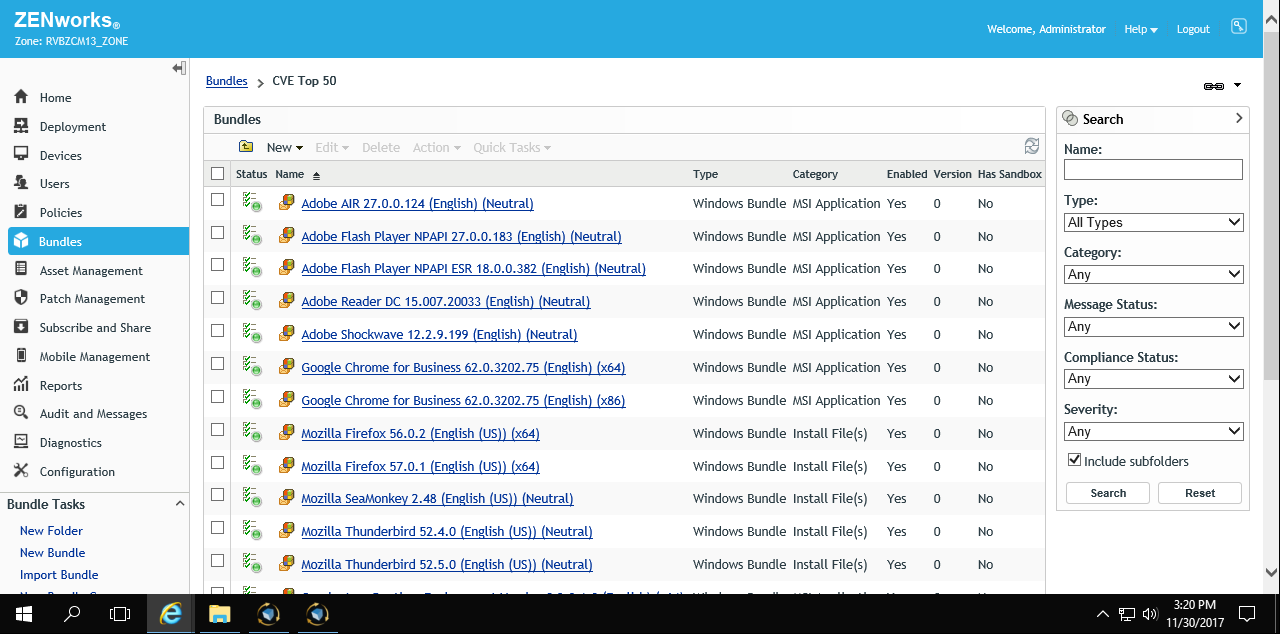Click the link chain icon near top right
This screenshot has width=1280, height=634.
[1214, 86]
